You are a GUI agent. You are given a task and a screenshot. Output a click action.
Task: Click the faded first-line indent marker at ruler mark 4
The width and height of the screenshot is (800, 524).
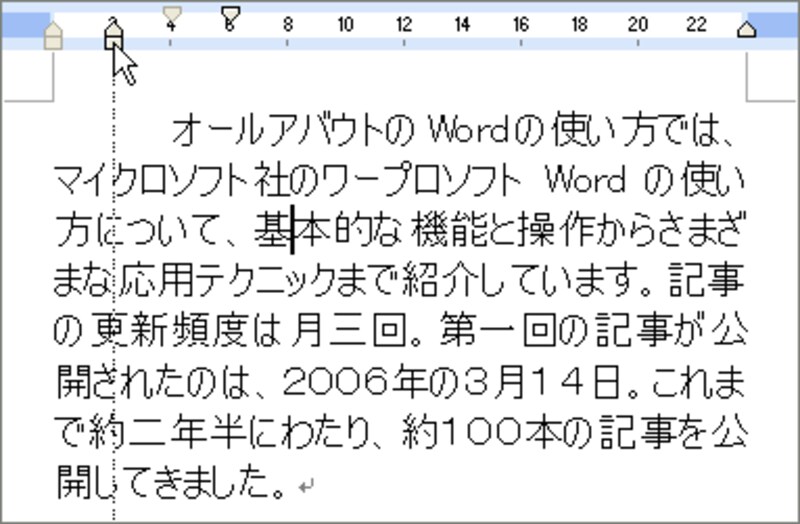point(172,15)
